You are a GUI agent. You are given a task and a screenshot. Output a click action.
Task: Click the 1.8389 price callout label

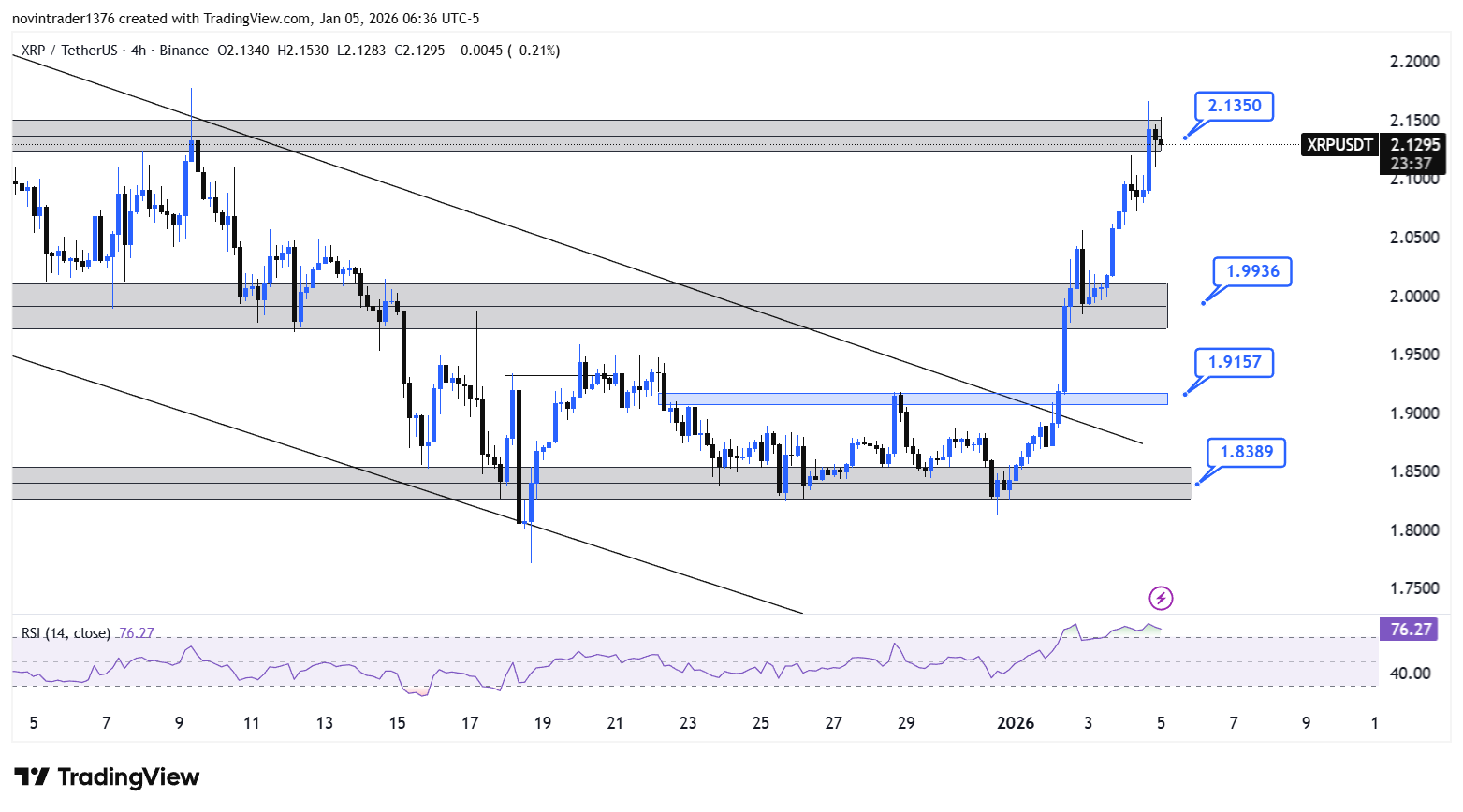click(x=1246, y=452)
